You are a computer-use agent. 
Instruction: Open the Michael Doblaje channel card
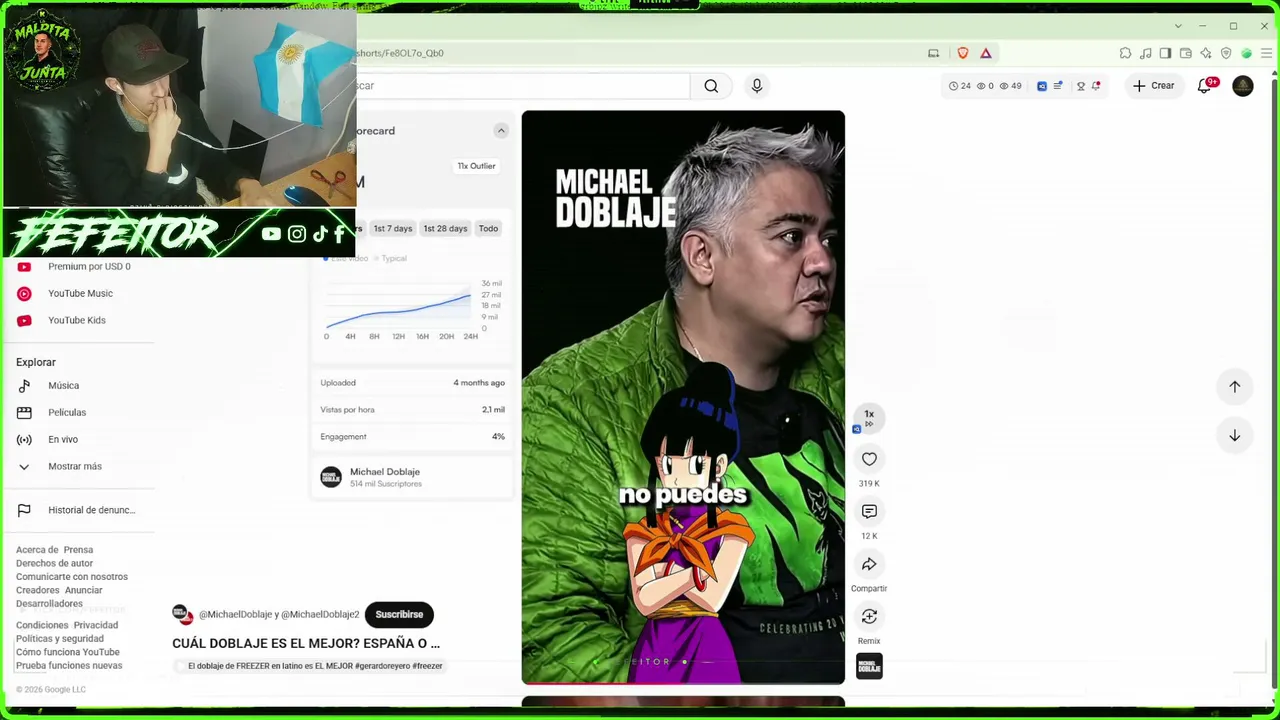pos(411,477)
